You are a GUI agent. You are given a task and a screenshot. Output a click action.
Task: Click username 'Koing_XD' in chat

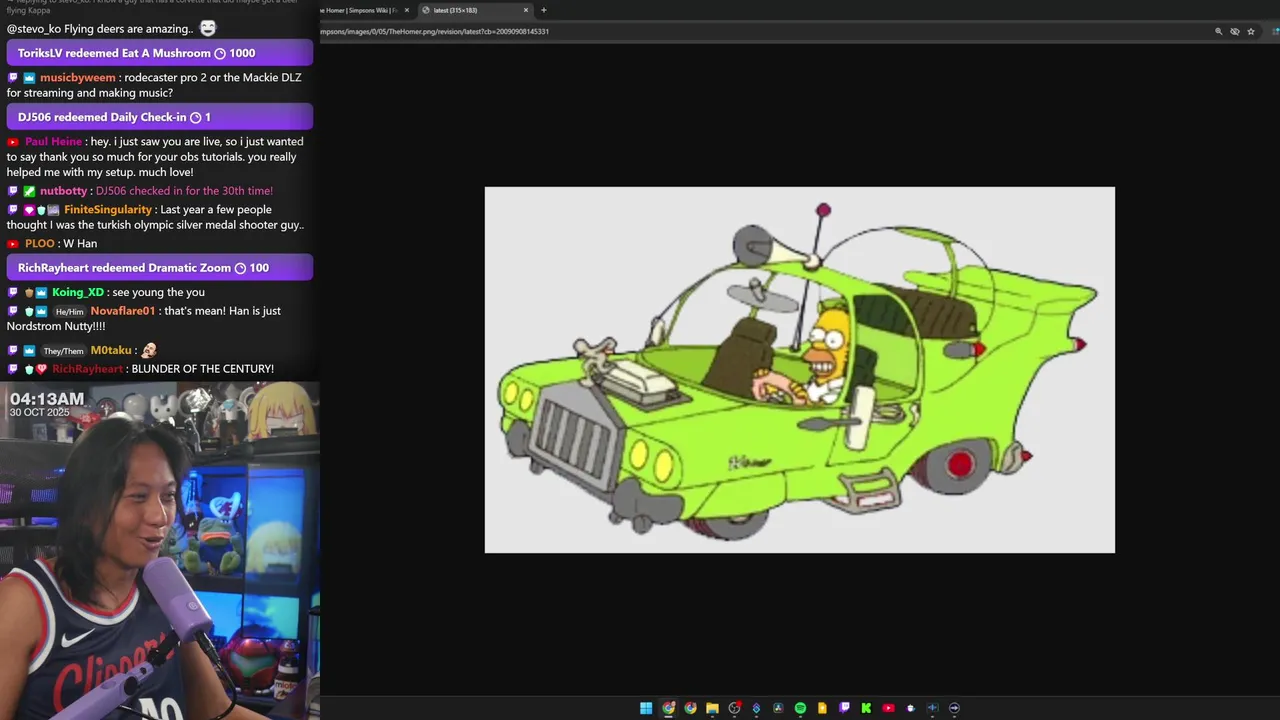[x=78, y=292]
